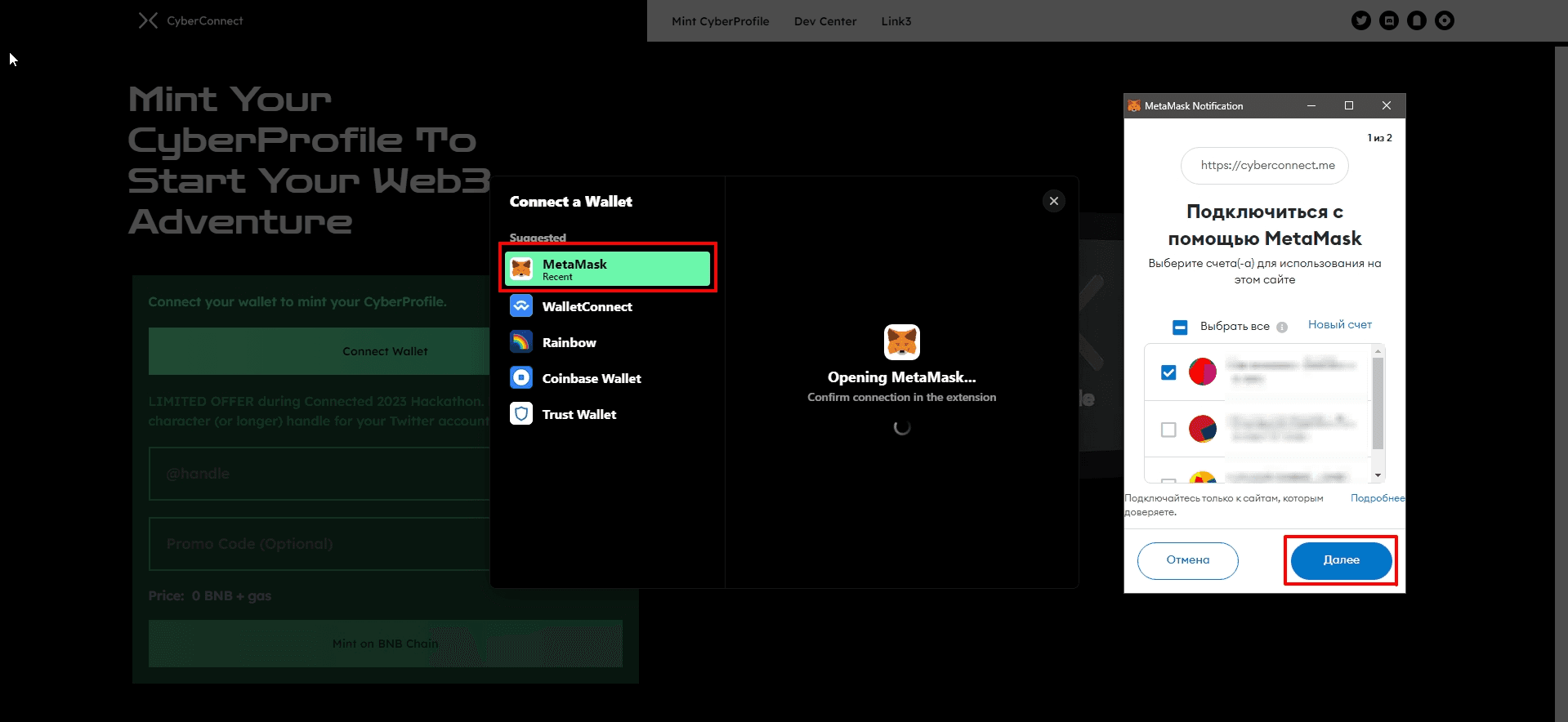The image size is (1568, 722).
Task: Choose the WalletConnect icon
Action: point(521,306)
